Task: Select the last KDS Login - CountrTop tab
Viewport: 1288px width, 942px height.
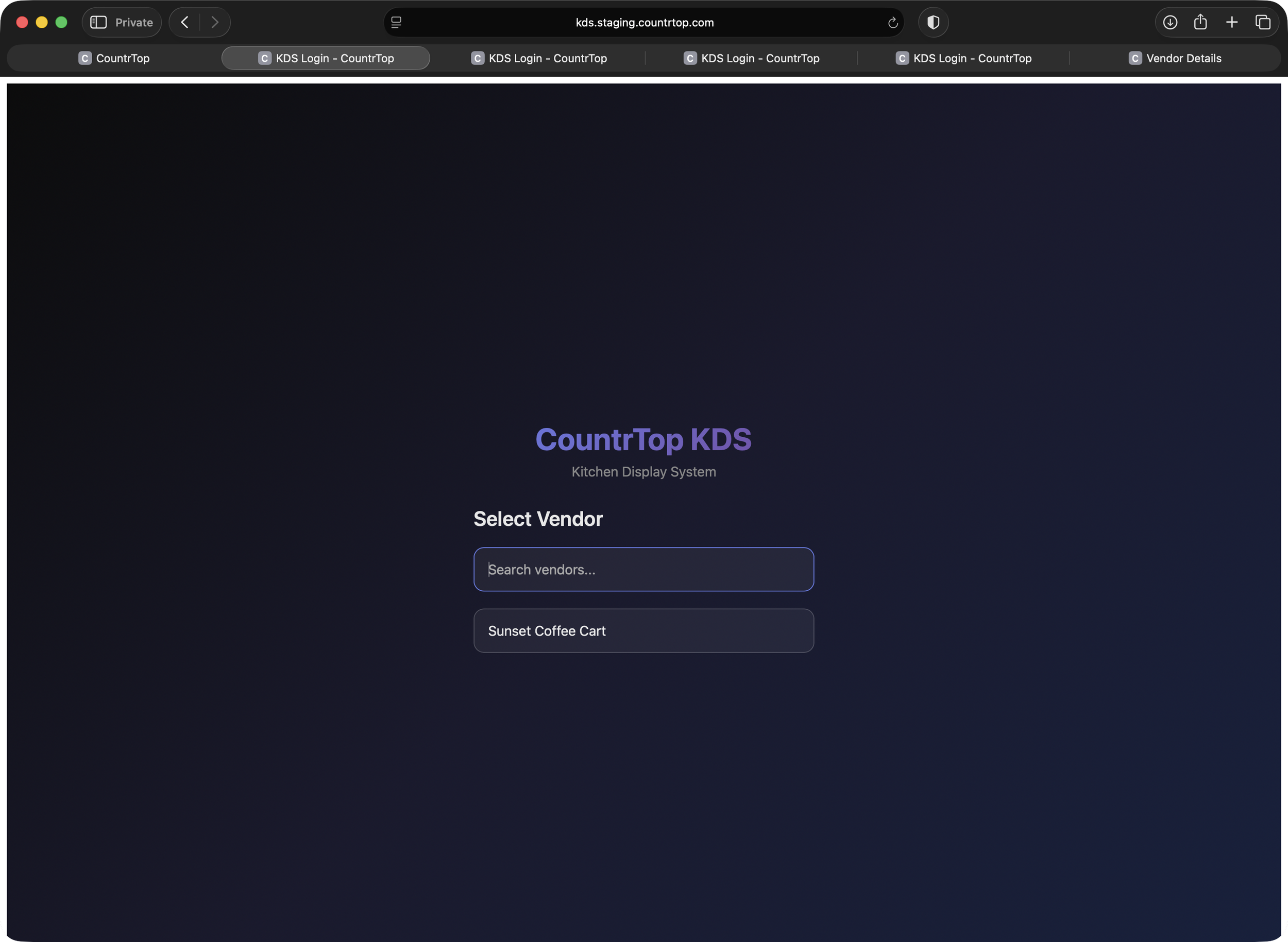Action: [964, 58]
